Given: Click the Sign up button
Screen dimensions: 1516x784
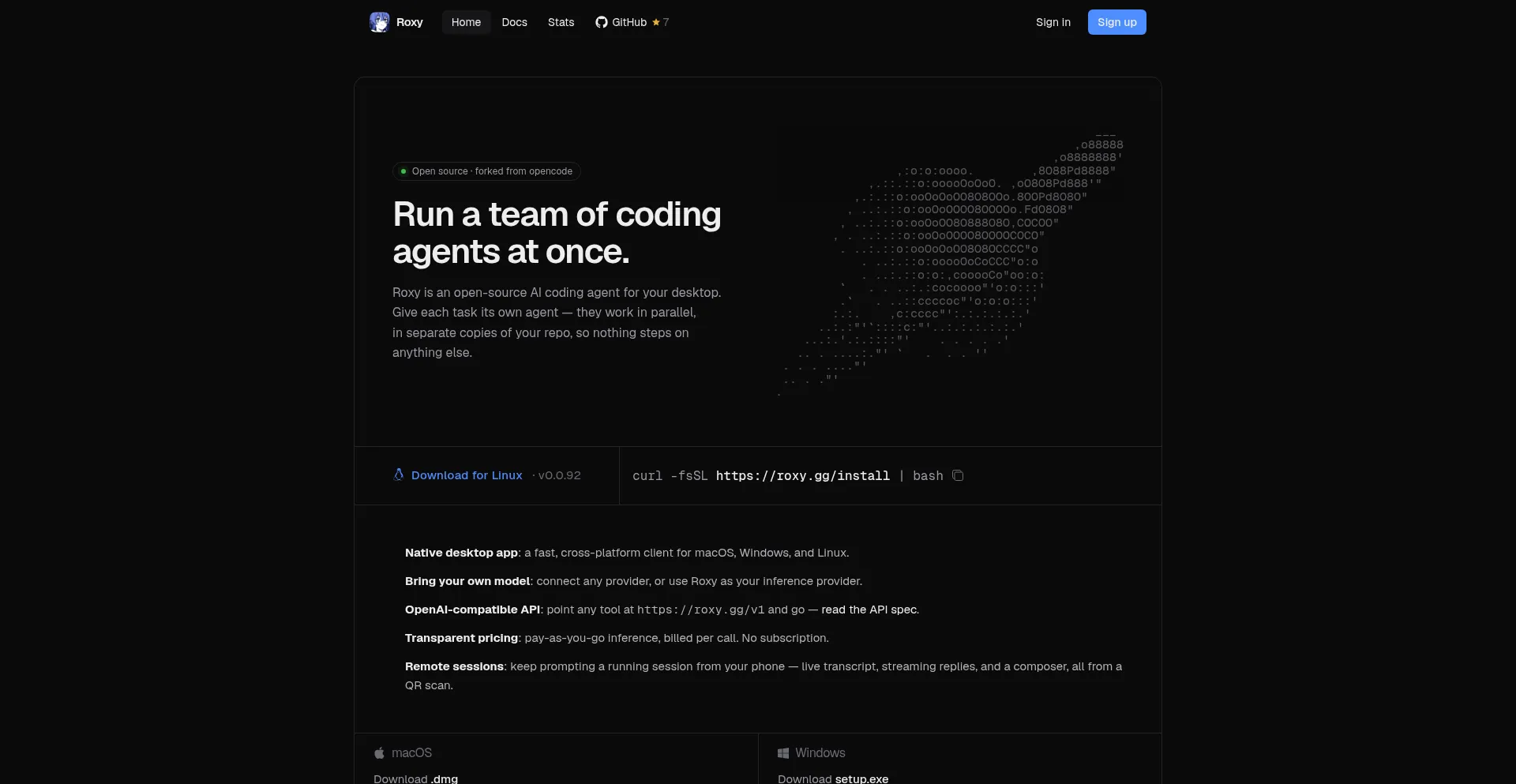Looking at the screenshot, I should pyautogui.click(x=1116, y=22).
